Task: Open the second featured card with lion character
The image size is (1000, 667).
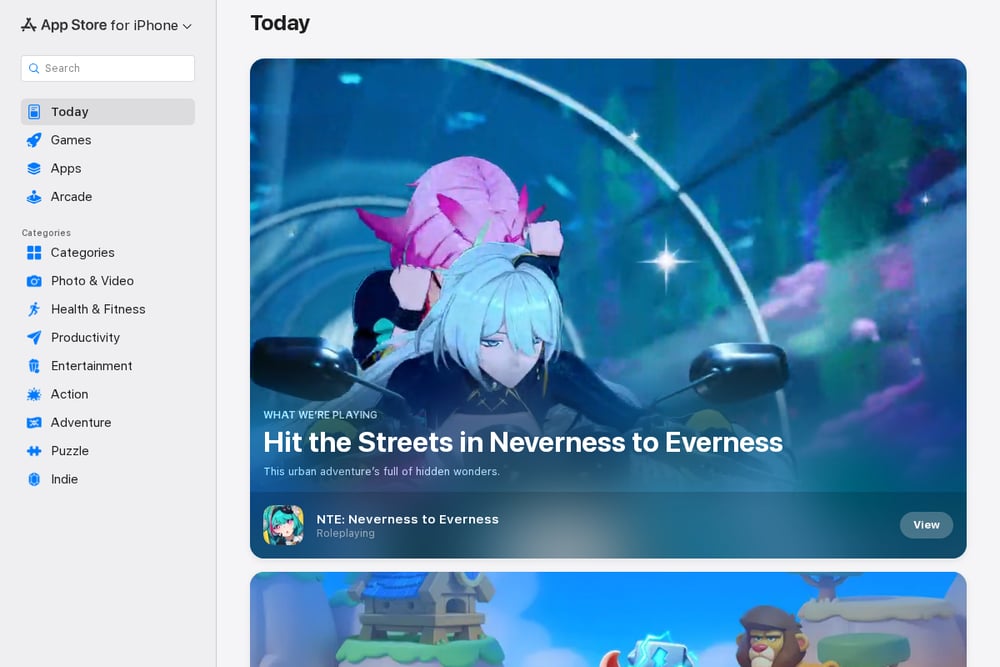Action: point(608,619)
